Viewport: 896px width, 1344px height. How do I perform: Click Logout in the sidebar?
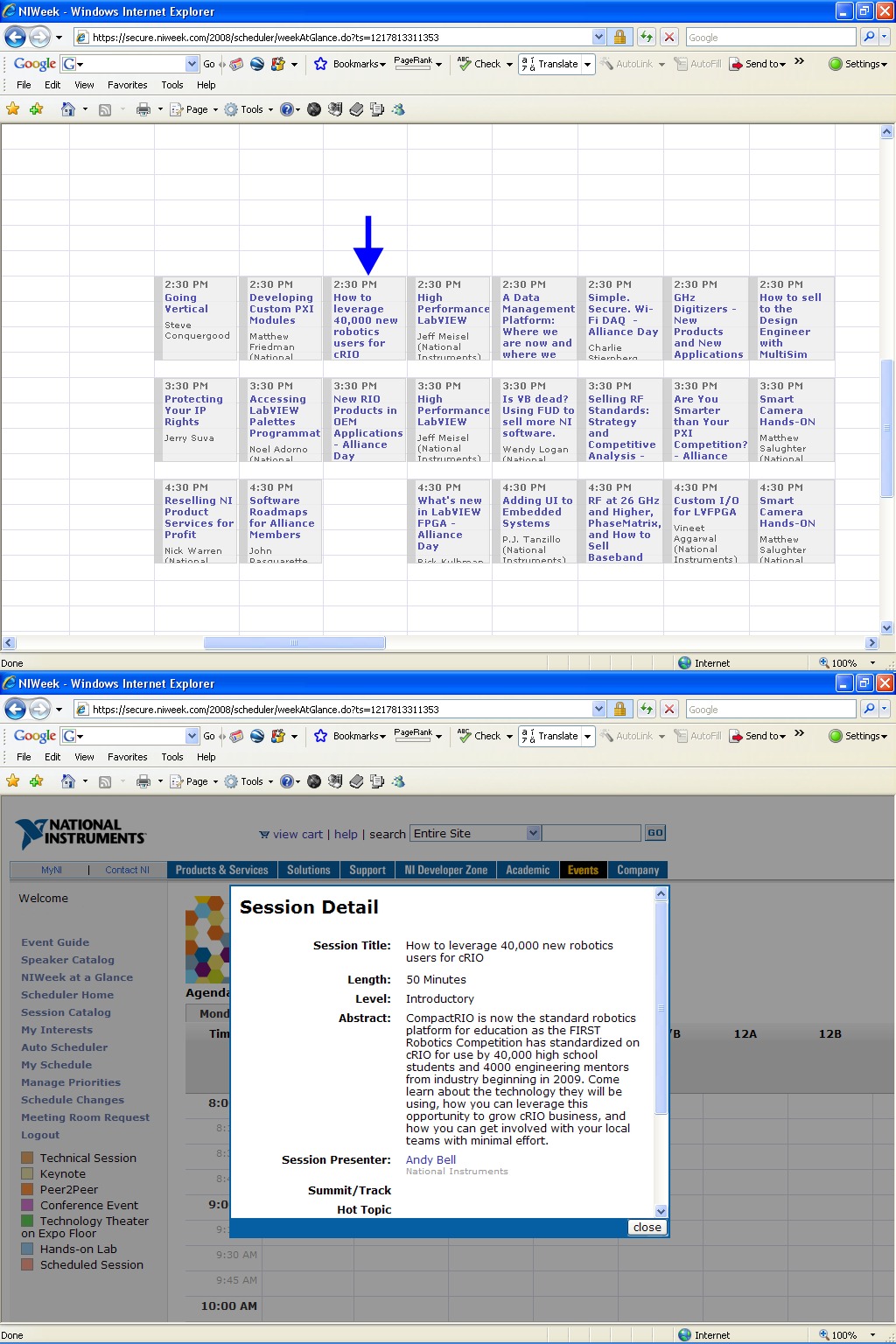click(x=40, y=1135)
